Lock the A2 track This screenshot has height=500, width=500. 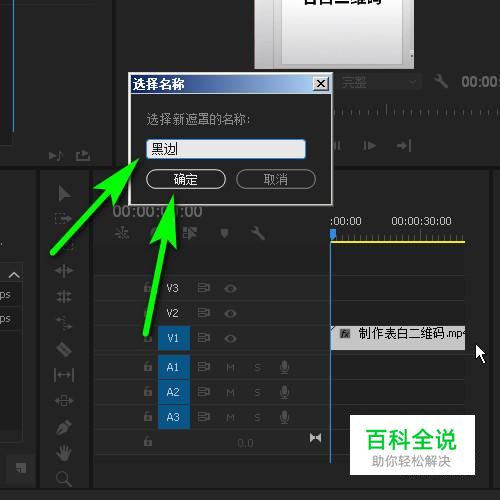point(148,392)
